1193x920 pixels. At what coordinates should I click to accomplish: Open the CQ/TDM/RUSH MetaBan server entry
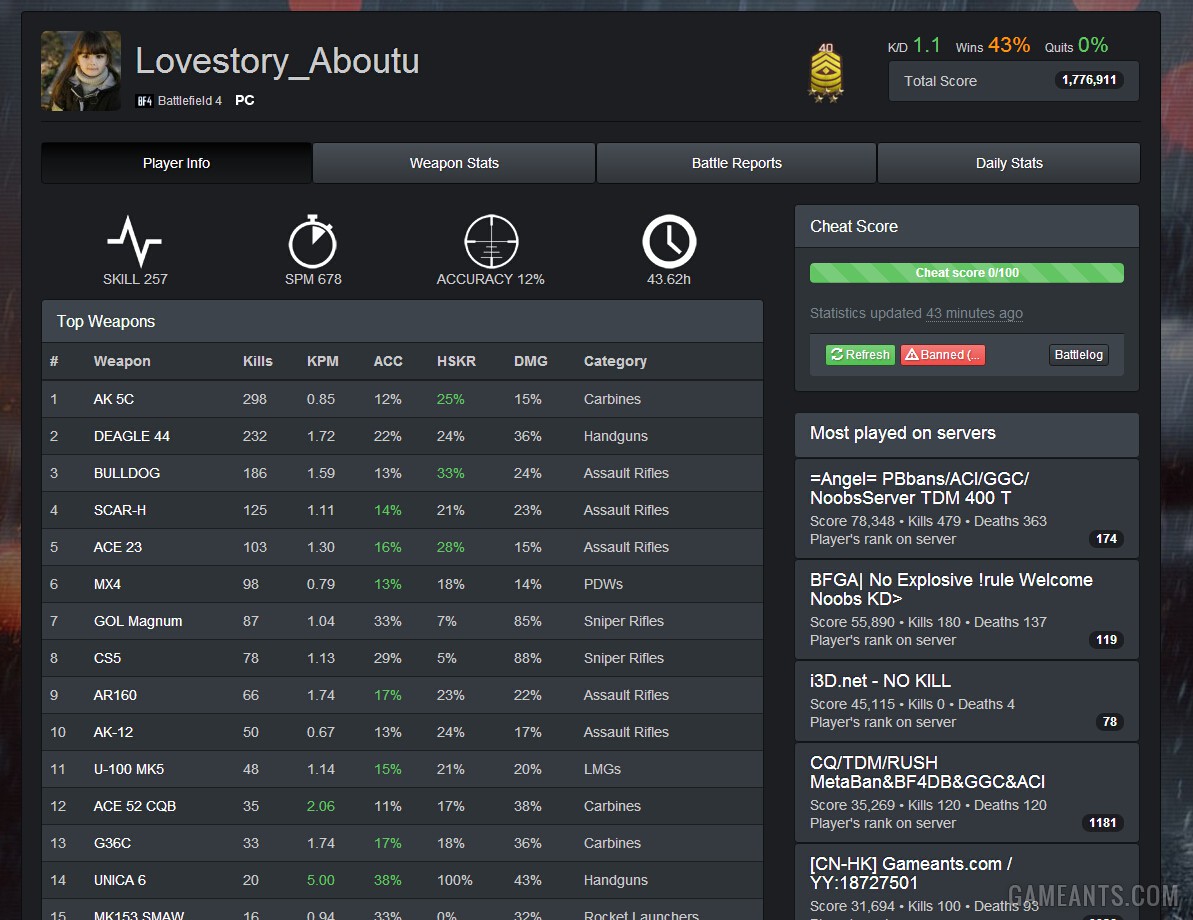click(x=966, y=792)
